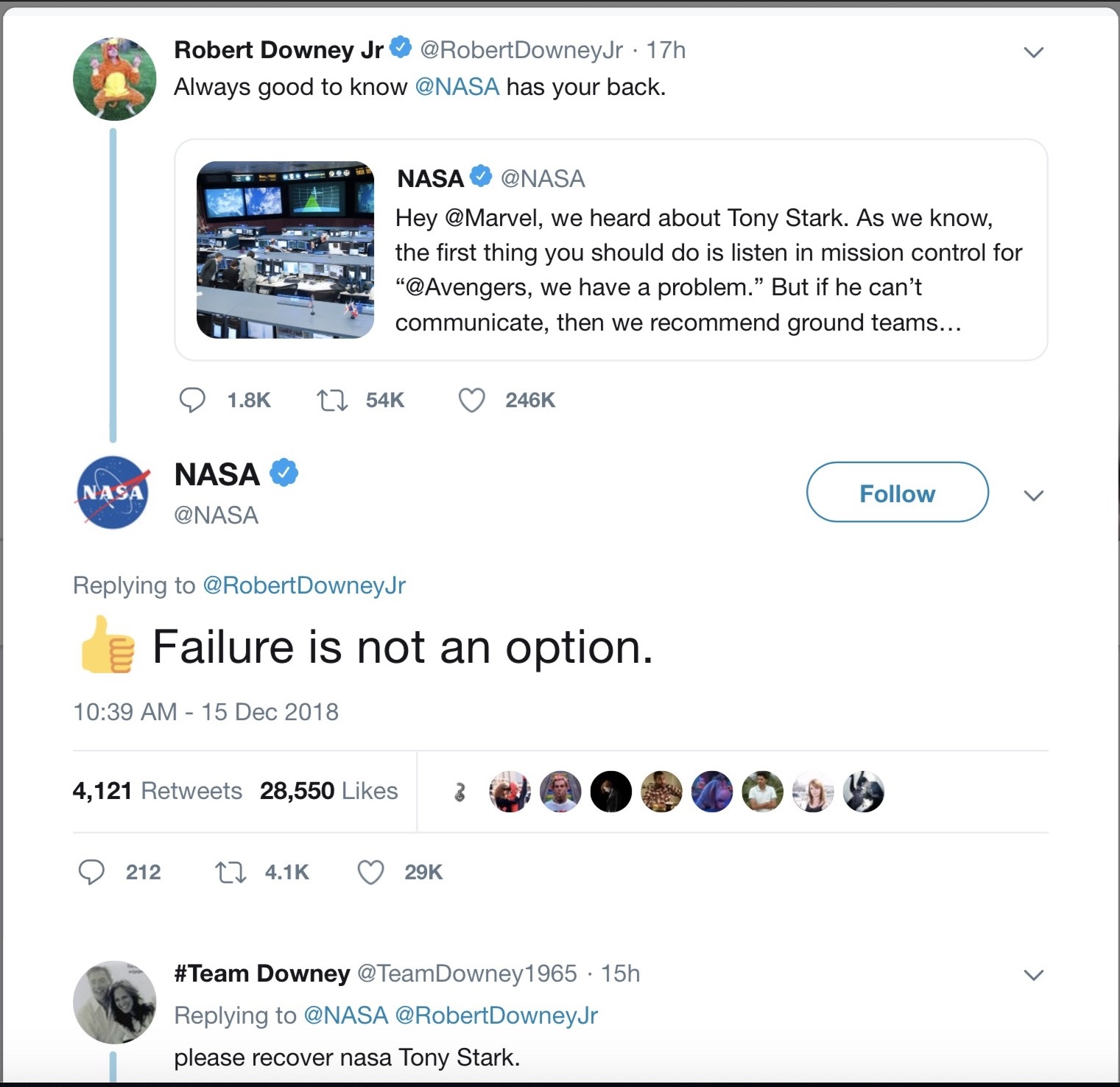
Task: View the 28,550 Likes list
Action: click(x=328, y=791)
